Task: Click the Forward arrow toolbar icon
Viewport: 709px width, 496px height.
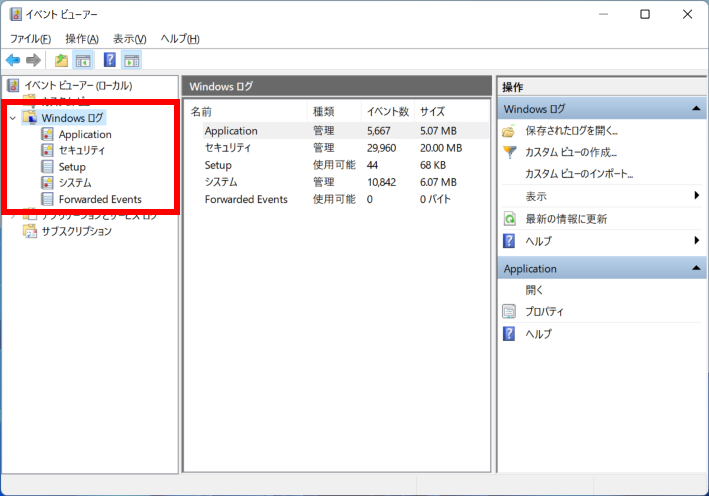Action: click(33, 60)
